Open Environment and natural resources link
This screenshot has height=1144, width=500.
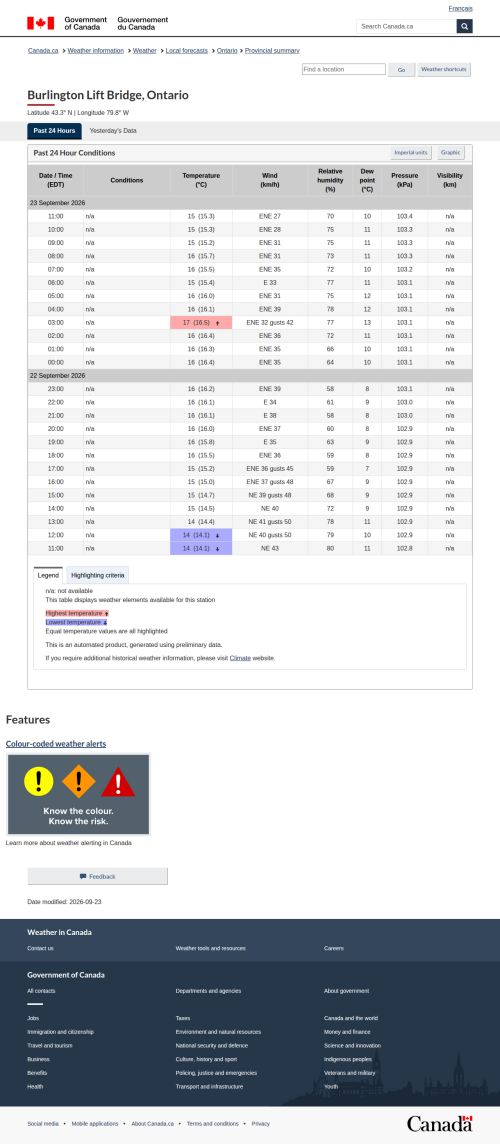tap(218, 1032)
